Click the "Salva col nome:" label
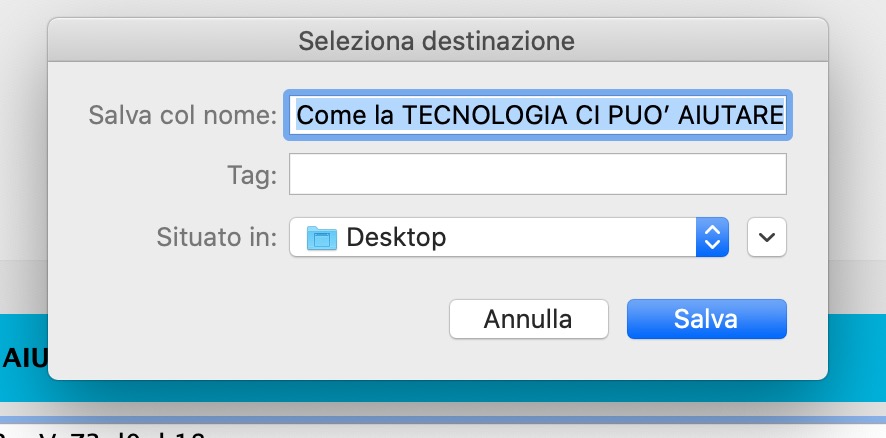The width and height of the screenshot is (886, 438). click(182, 115)
